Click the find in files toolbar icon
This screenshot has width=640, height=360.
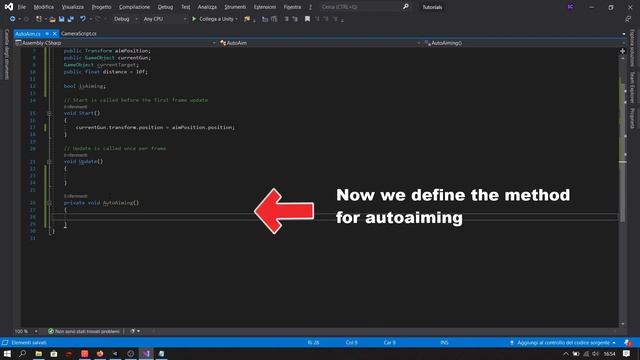point(247,19)
